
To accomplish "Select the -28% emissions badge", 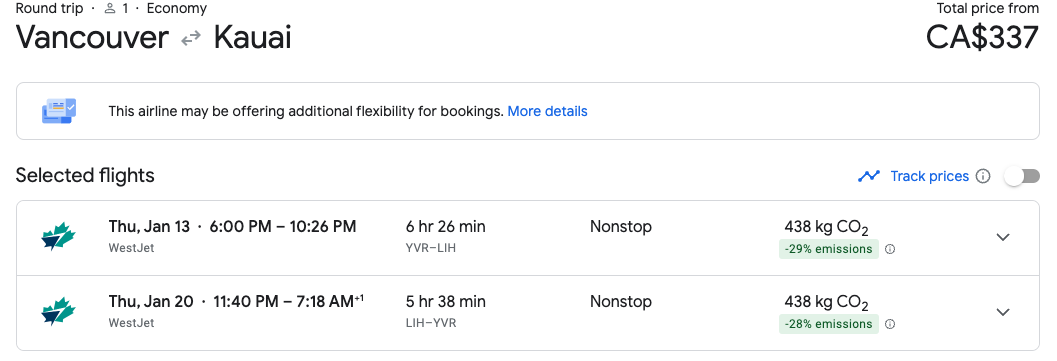I will (x=828, y=324).
